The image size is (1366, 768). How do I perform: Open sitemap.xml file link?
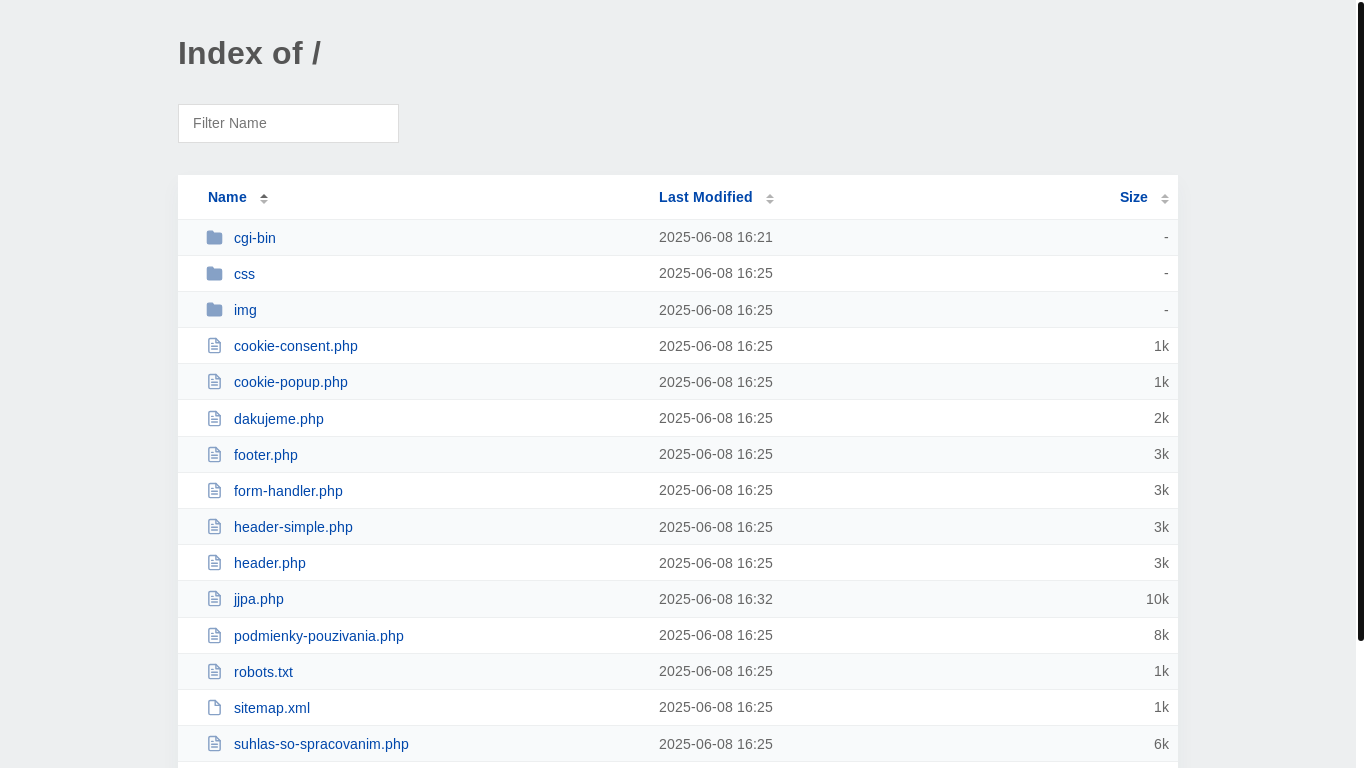coord(272,708)
